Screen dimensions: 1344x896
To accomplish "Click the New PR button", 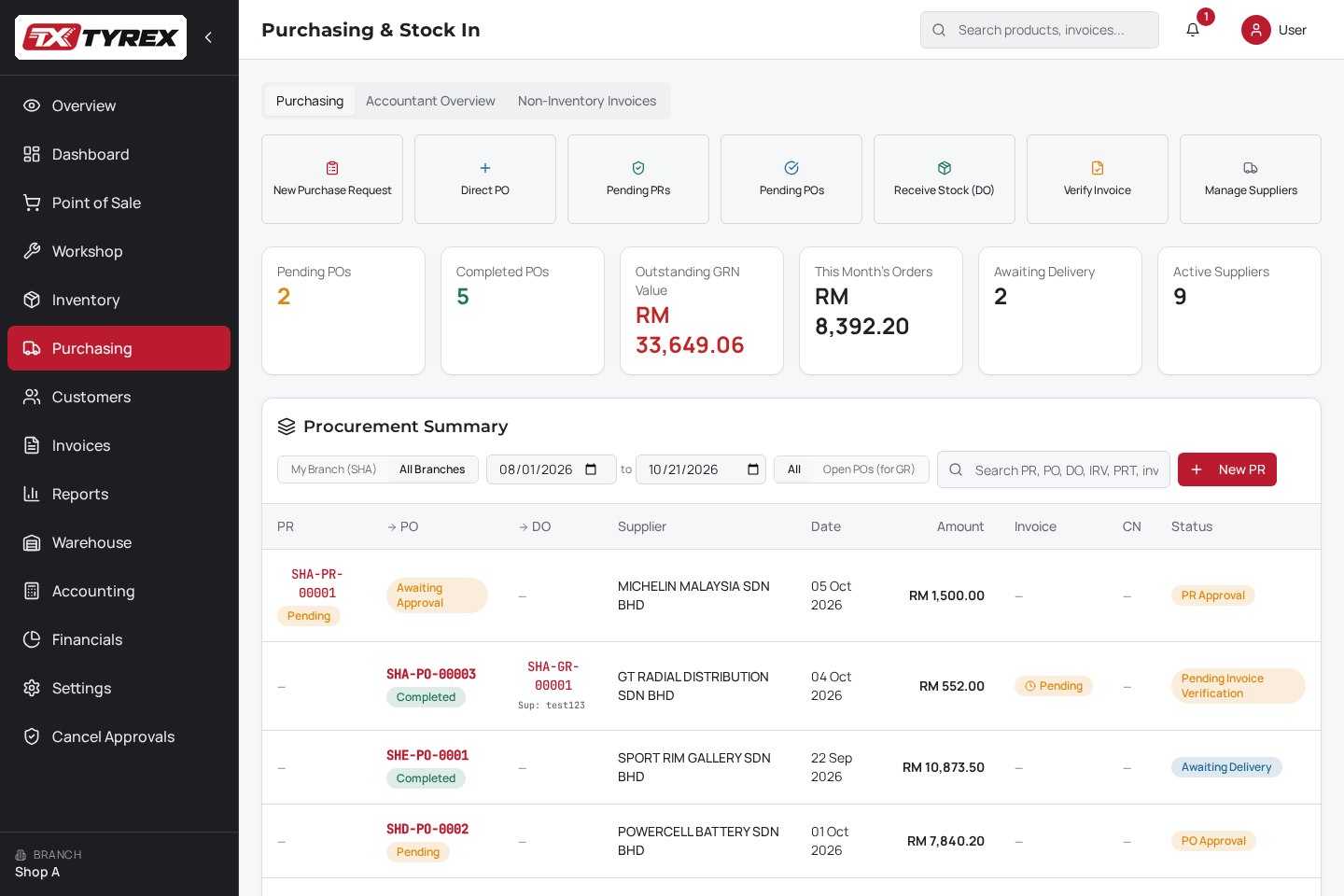I will [x=1227, y=469].
